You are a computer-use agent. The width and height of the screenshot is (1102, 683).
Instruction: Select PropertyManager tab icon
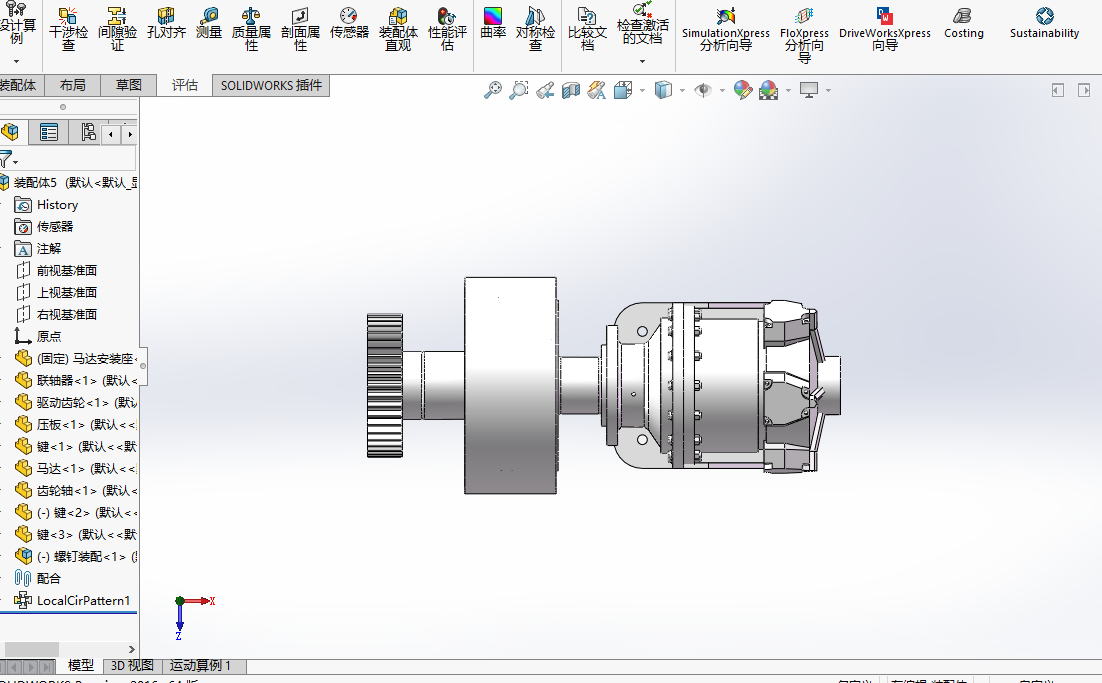(x=48, y=132)
